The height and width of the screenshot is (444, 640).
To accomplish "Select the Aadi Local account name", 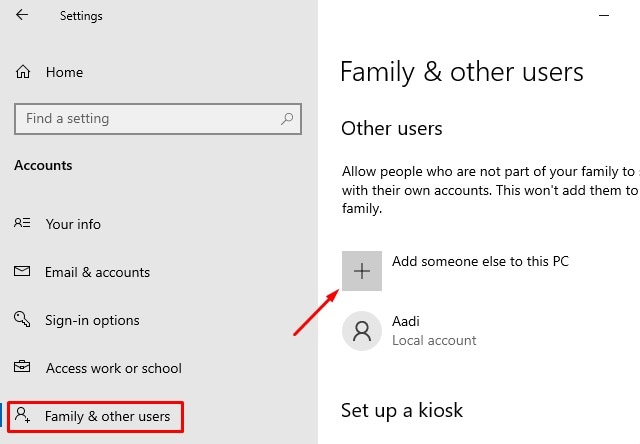I will [406, 321].
